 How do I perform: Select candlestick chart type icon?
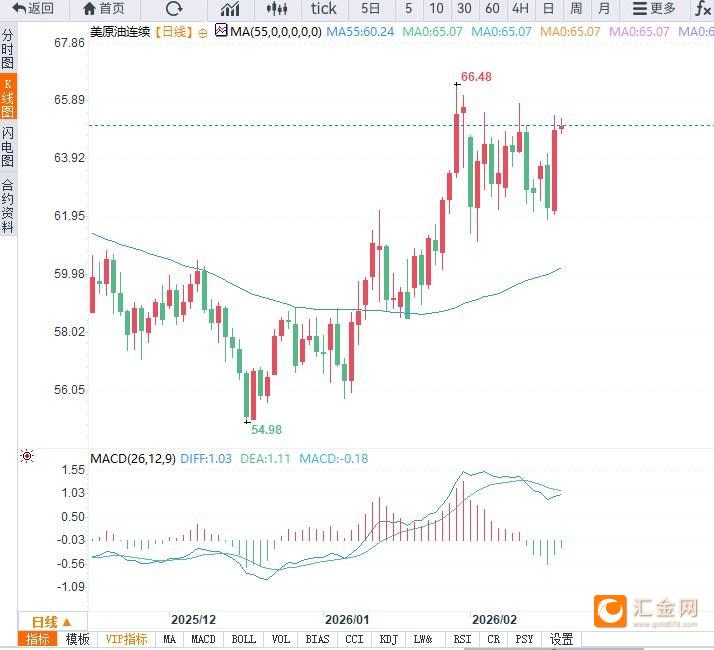tap(278, 9)
